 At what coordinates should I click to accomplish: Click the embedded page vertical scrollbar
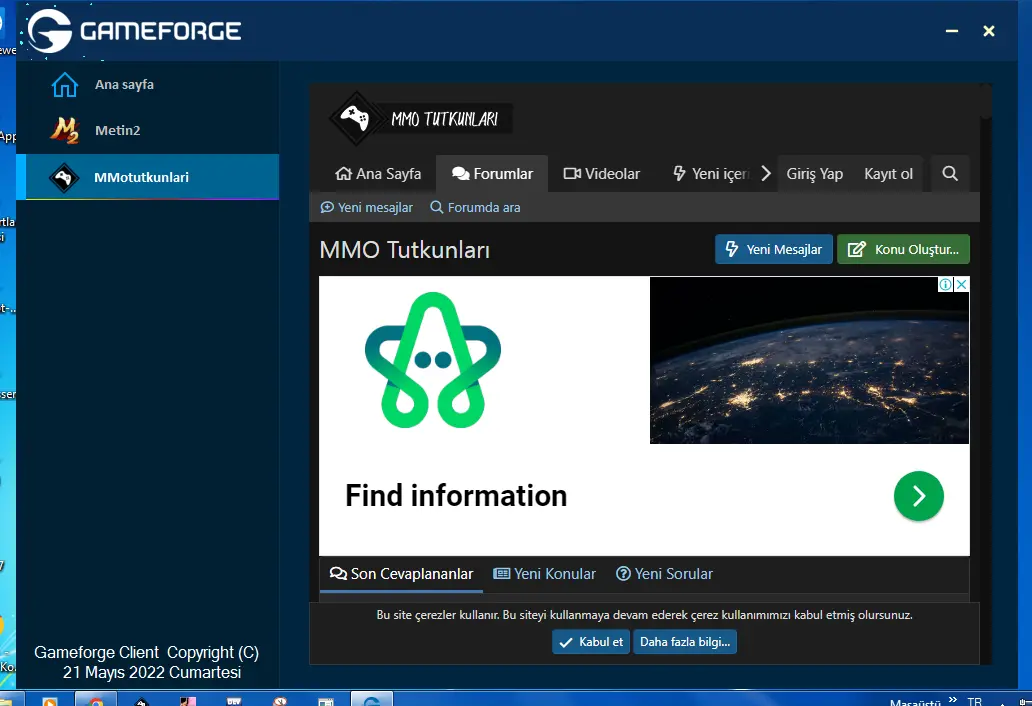[x=985, y=103]
